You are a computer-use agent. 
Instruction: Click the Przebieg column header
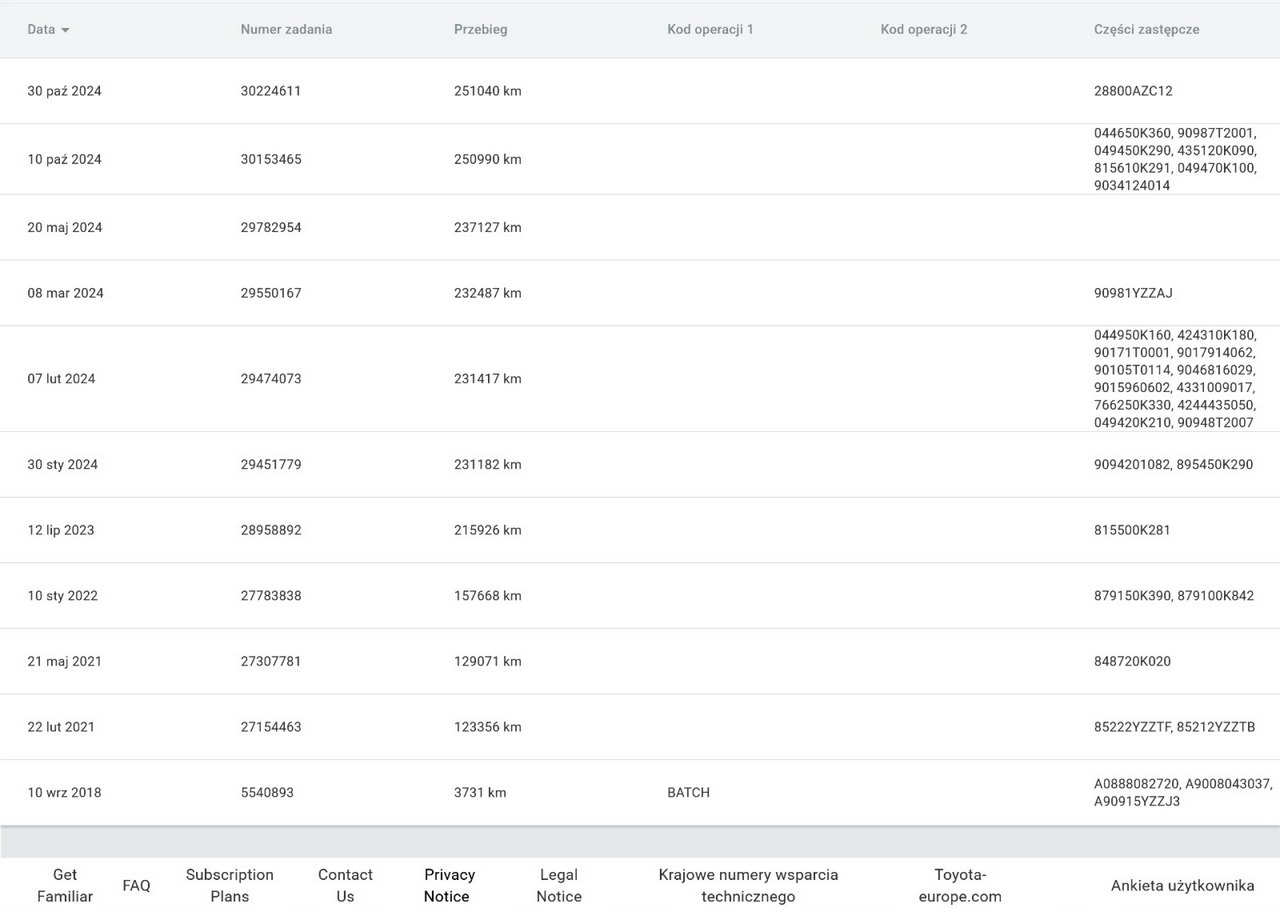pyautogui.click(x=480, y=30)
